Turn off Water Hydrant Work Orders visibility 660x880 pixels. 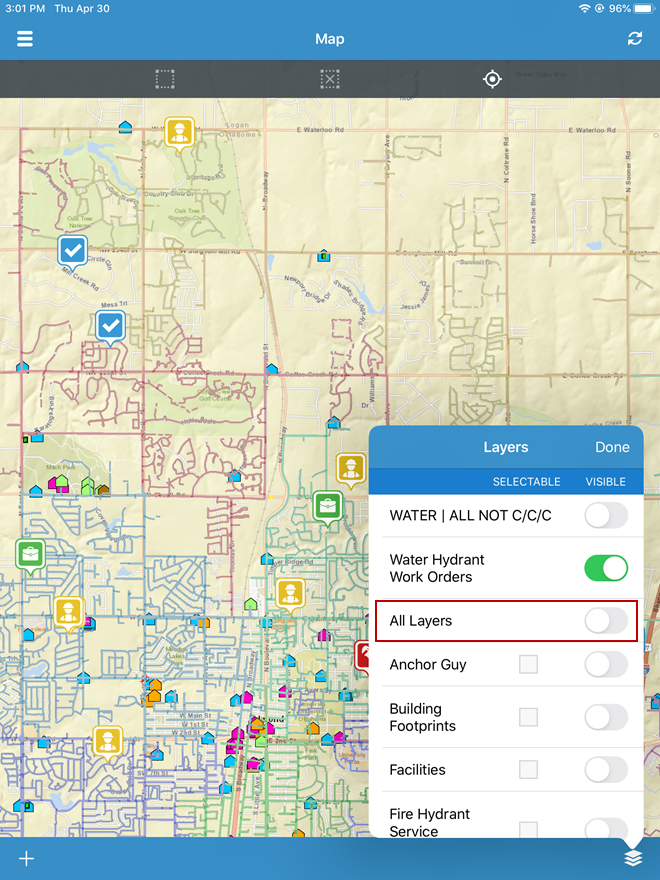click(606, 568)
